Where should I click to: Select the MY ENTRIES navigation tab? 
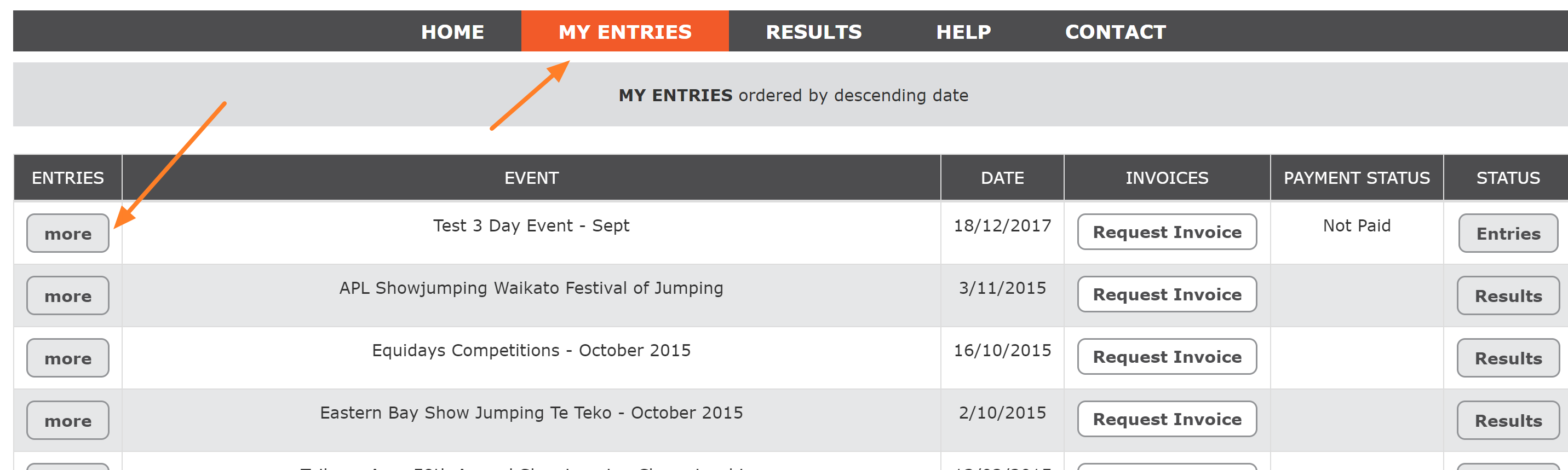[x=624, y=32]
